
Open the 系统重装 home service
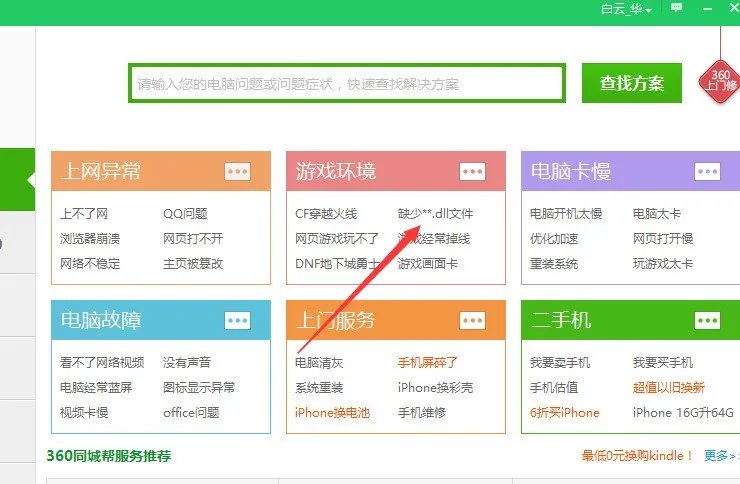pyautogui.click(x=319, y=388)
